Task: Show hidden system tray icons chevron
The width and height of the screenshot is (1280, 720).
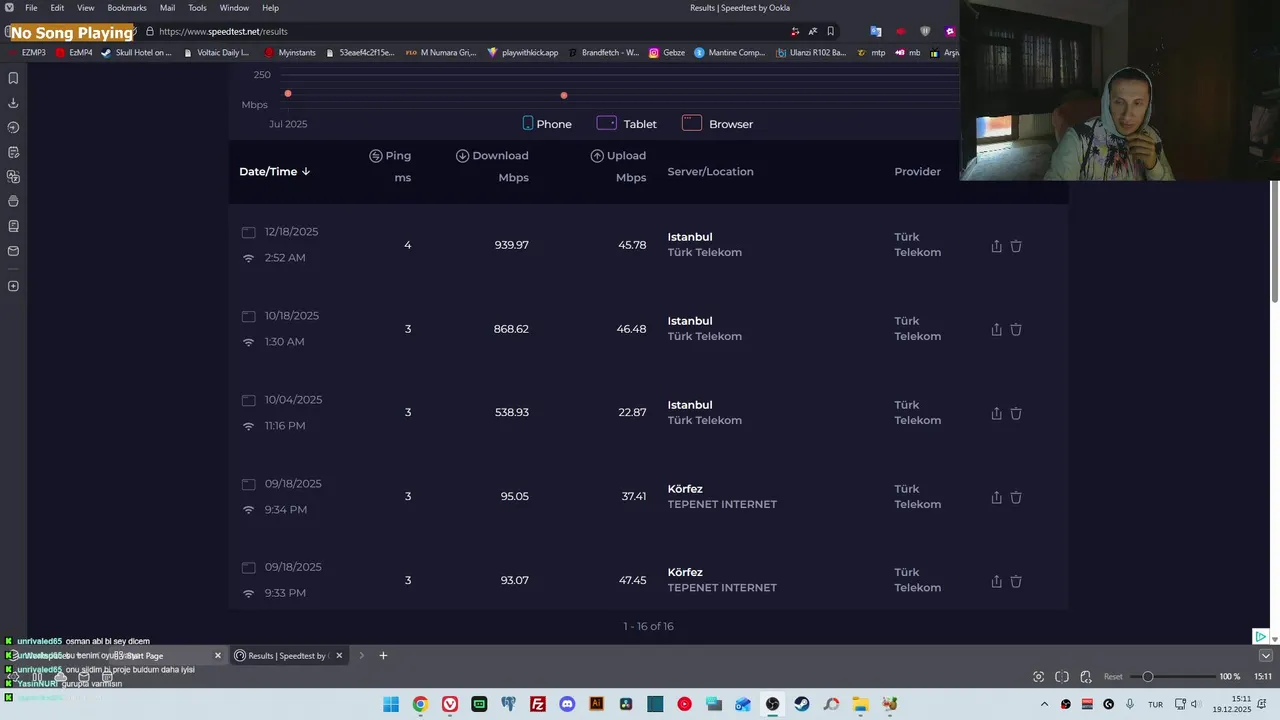Action: point(1045,704)
